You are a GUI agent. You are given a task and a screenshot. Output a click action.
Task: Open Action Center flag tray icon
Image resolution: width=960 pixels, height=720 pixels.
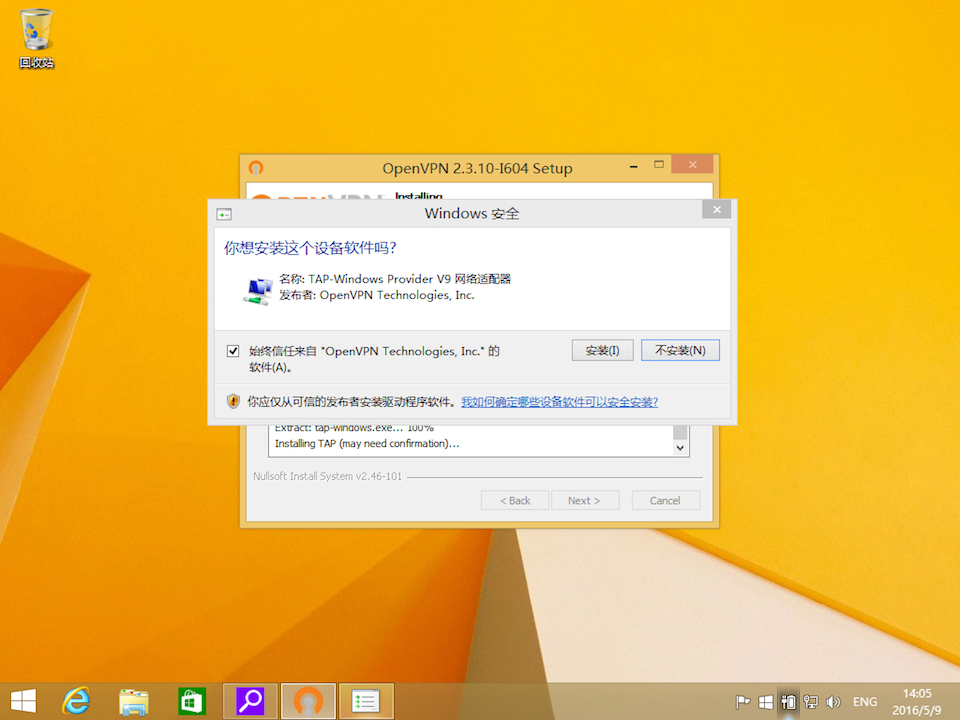(x=743, y=702)
